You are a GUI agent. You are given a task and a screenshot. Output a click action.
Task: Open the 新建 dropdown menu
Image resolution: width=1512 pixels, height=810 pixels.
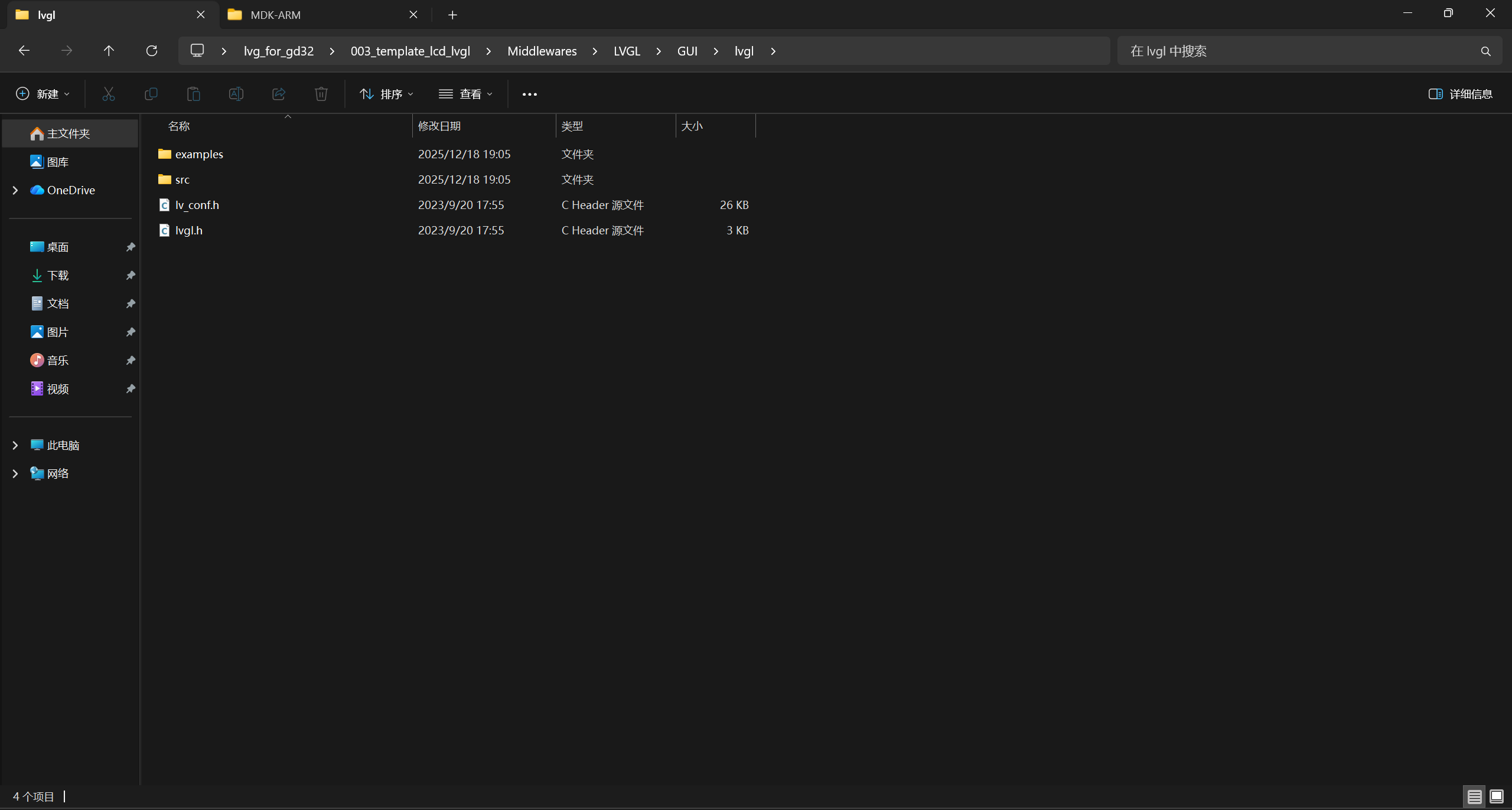point(43,94)
